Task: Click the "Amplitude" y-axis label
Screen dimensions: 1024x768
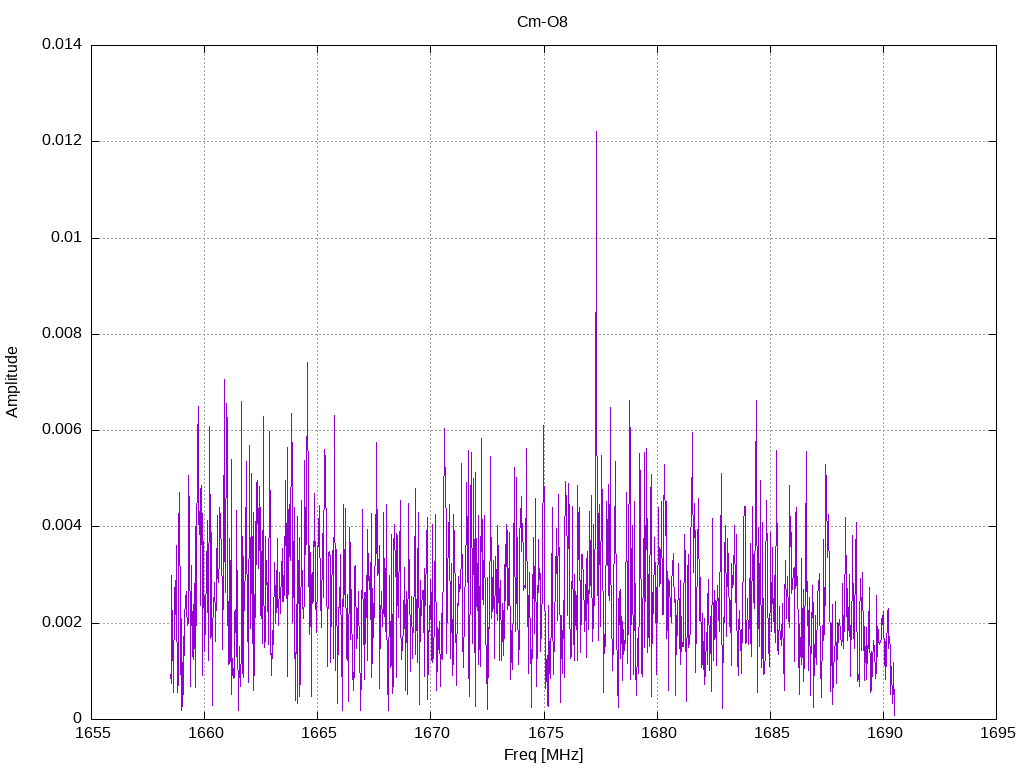Action: pyautogui.click(x=12, y=382)
